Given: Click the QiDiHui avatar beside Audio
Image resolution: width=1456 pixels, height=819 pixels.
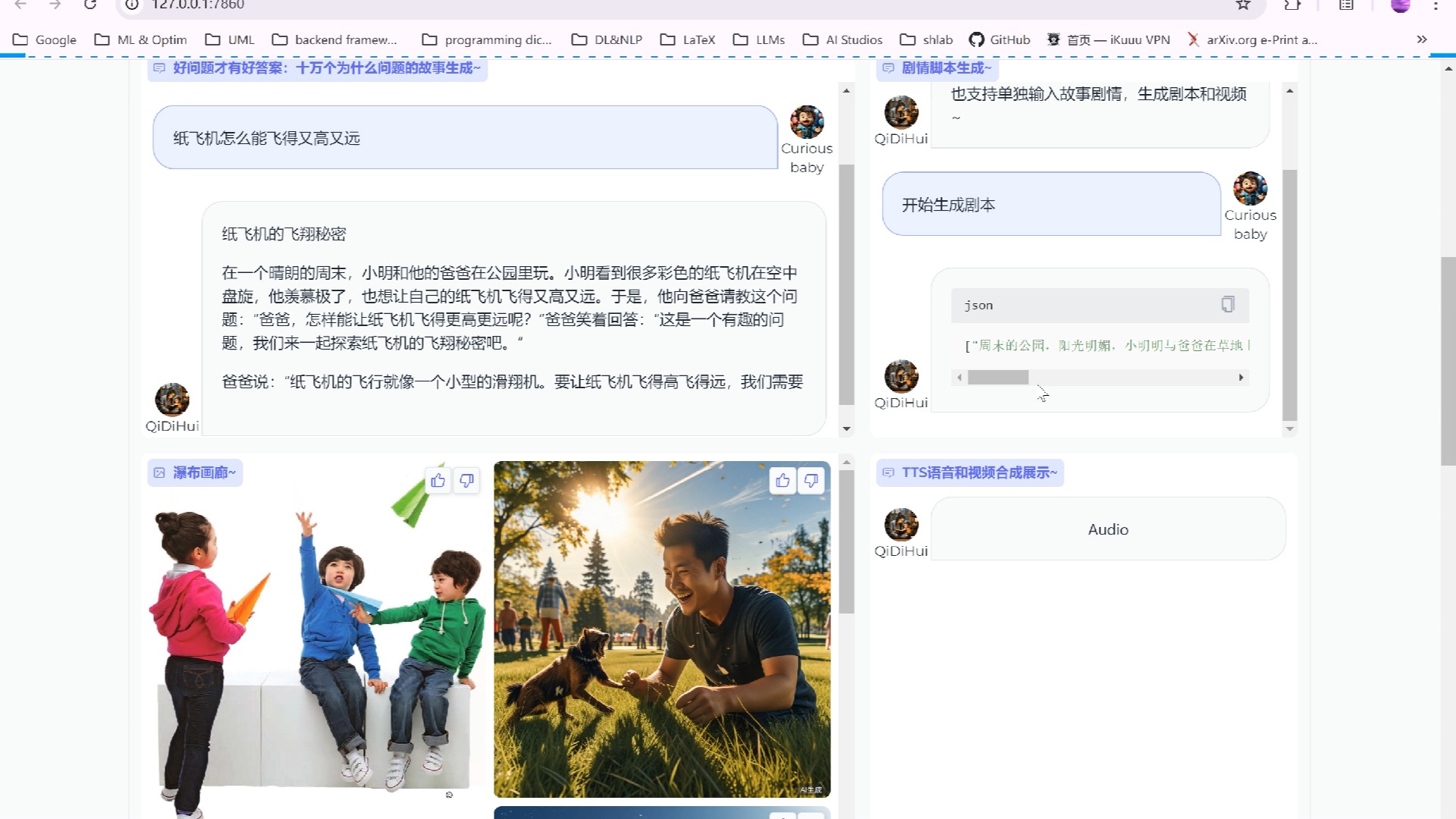Looking at the screenshot, I should tap(901, 525).
